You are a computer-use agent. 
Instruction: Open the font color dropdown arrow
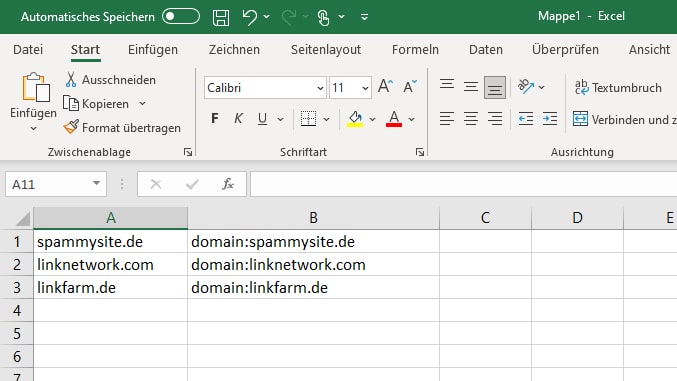pos(411,119)
